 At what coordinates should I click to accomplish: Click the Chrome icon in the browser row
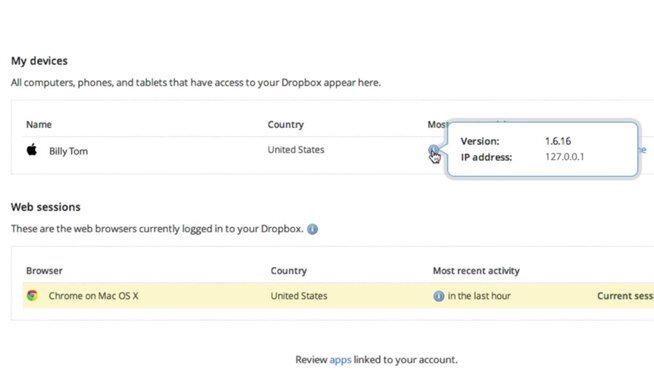(32, 296)
